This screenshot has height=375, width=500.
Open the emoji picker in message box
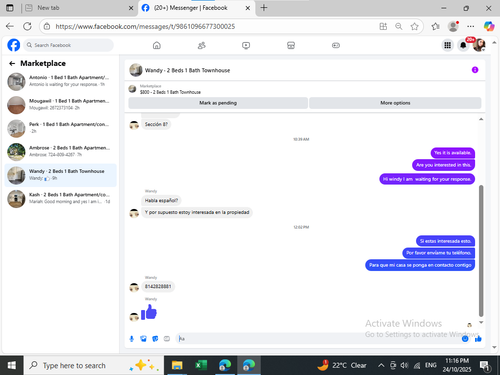pyautogui.click(x=465, y=339)
